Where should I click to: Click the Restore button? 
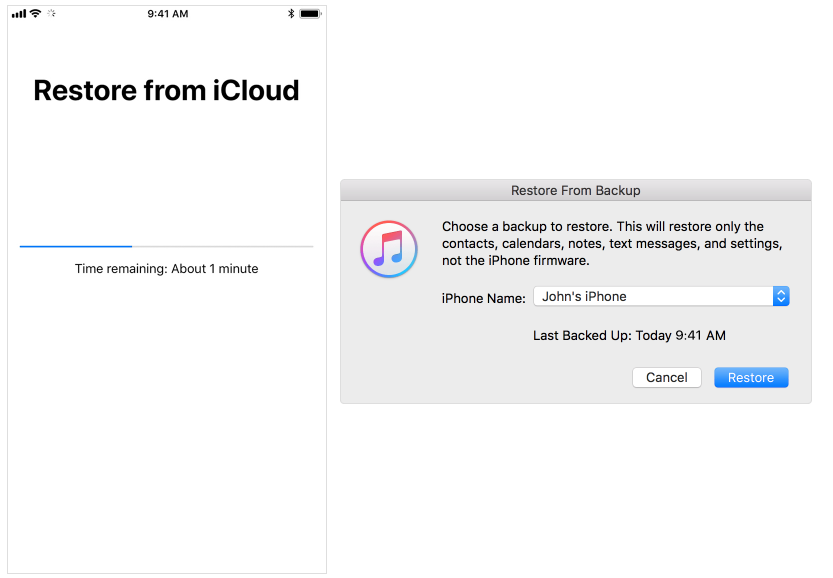click(x=751, y=378)
